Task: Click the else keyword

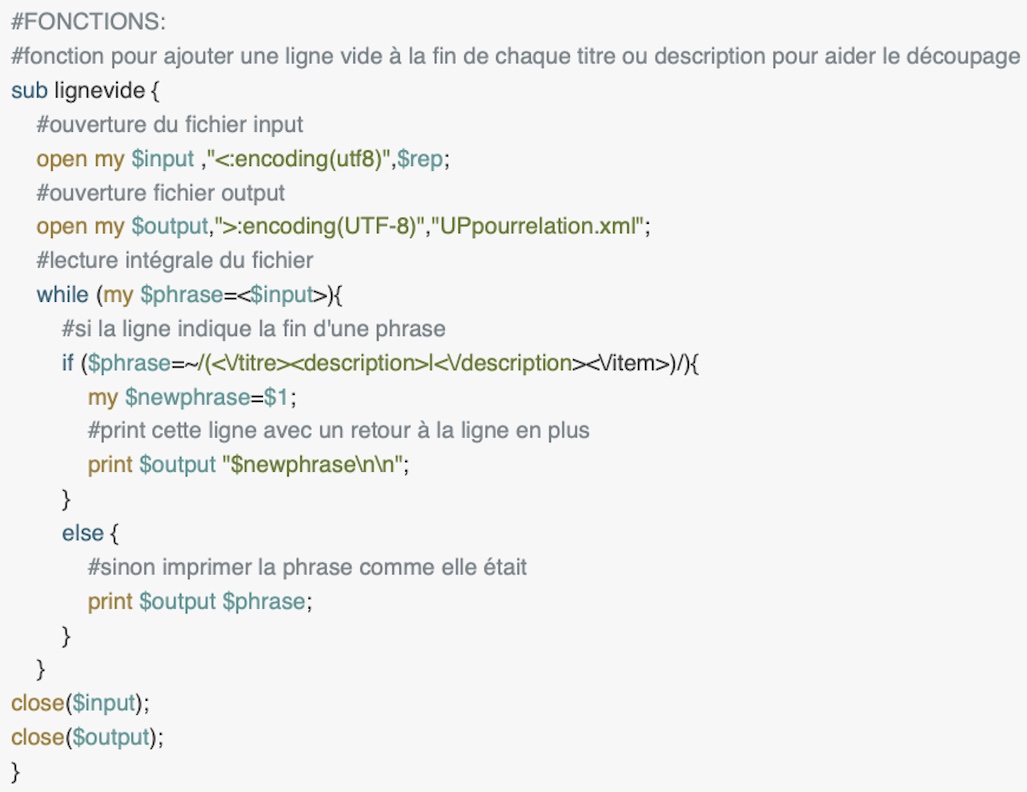Action: coord(83,533)
